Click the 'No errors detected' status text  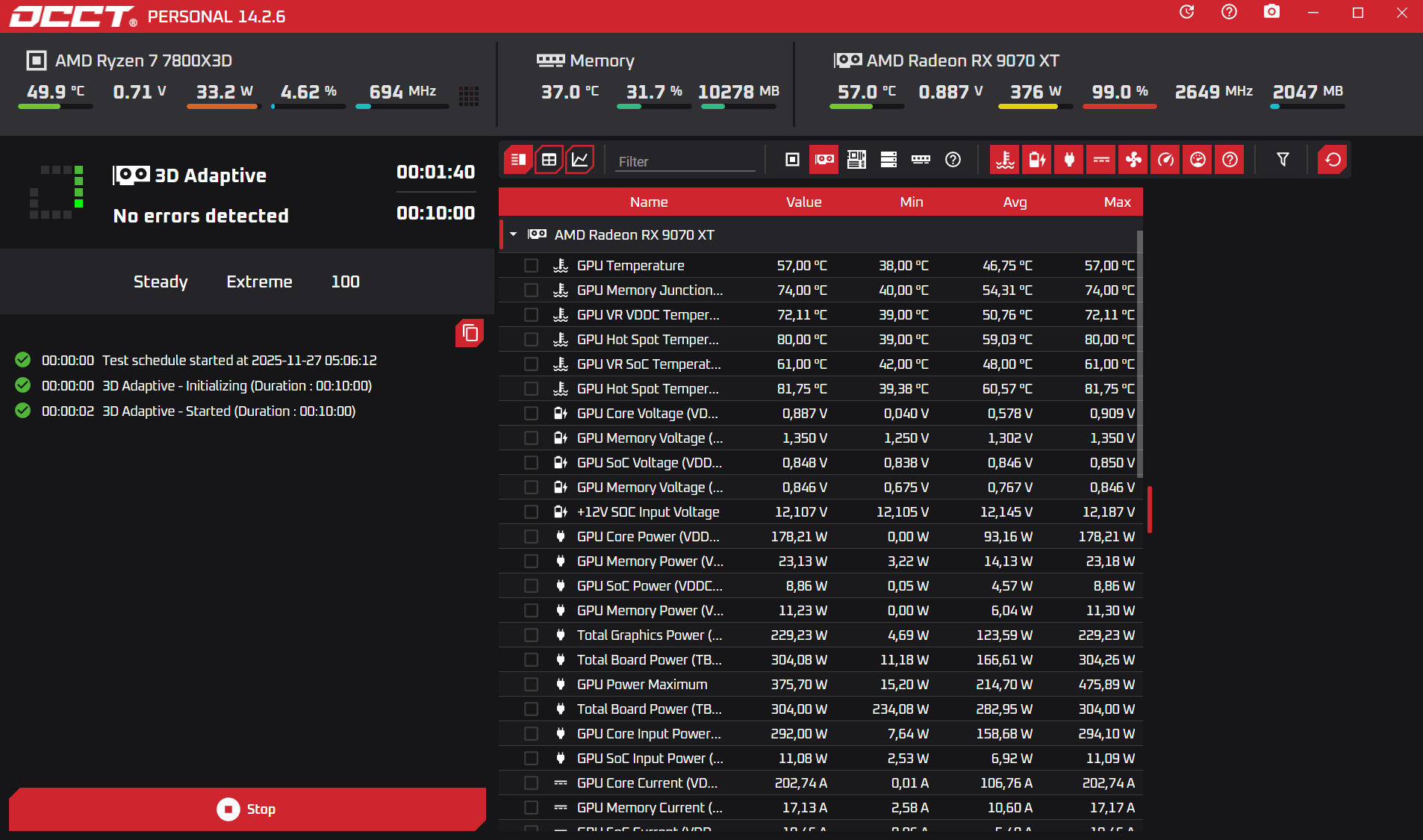(201, 216)
